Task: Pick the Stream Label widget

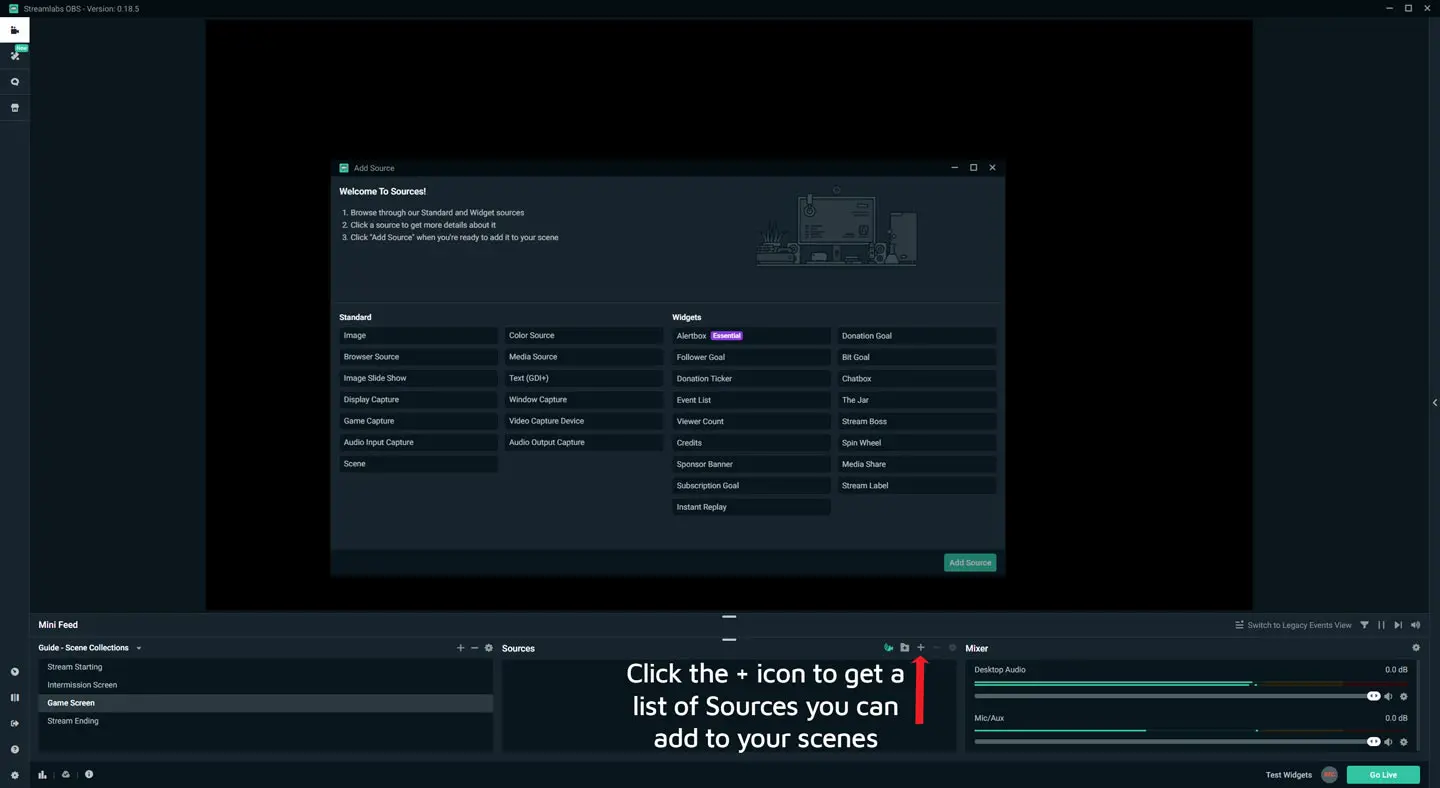Action: (916, 486)
